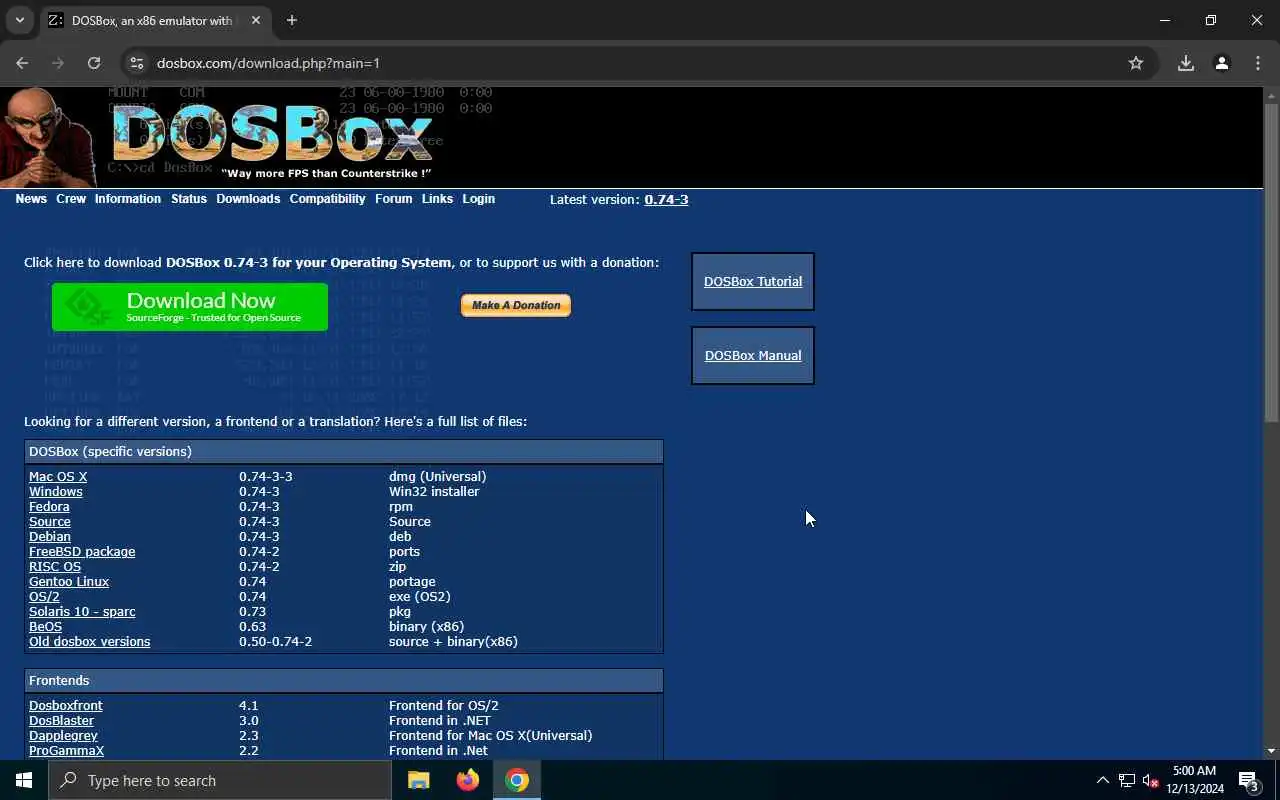
Task: Open the Windows Start menu
Action: point(24,780)
